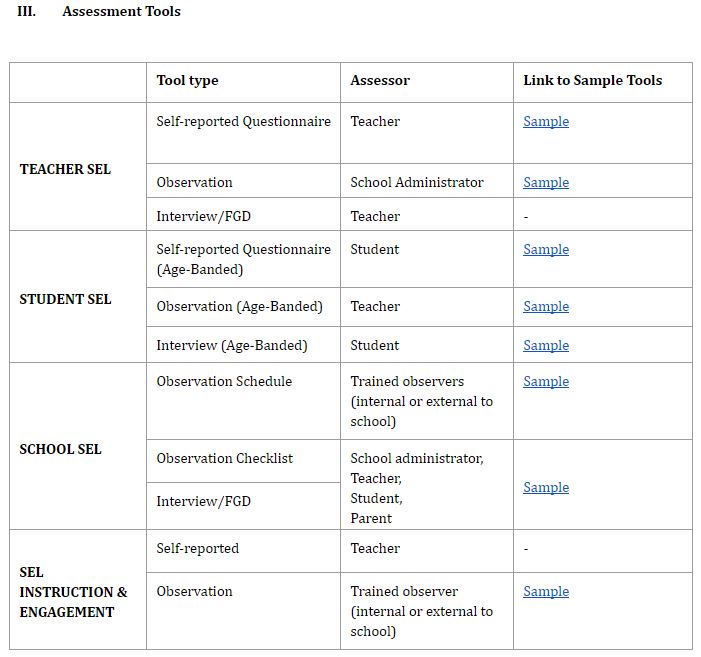Open Sample link for Student self-reported questionnaire
This screenshot has height=657, width=701.
pos(546,250)
